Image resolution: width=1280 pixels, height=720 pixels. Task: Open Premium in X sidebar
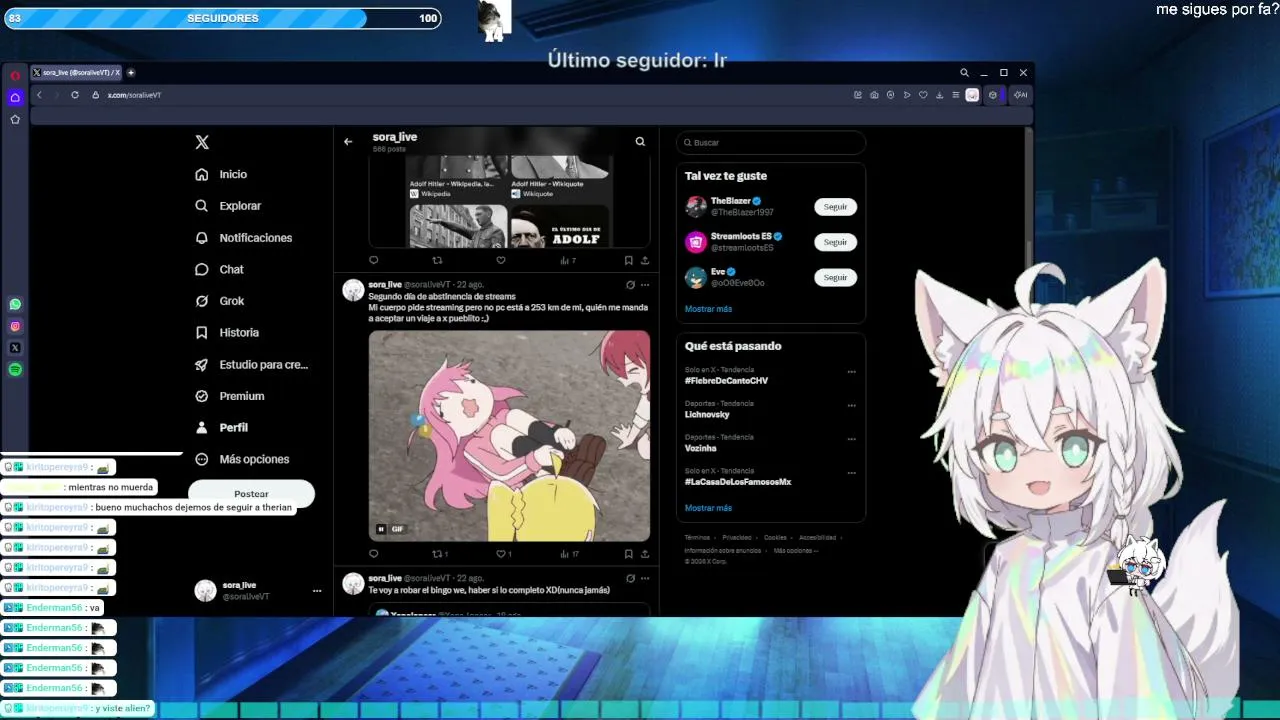(229, 396)
